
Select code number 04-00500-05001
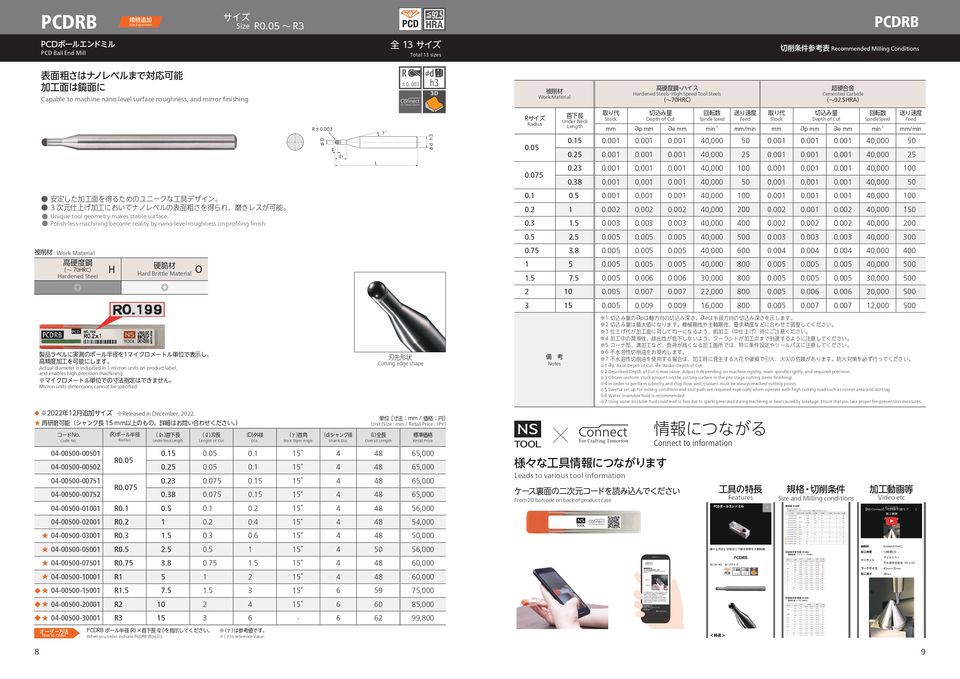[75, 550]
